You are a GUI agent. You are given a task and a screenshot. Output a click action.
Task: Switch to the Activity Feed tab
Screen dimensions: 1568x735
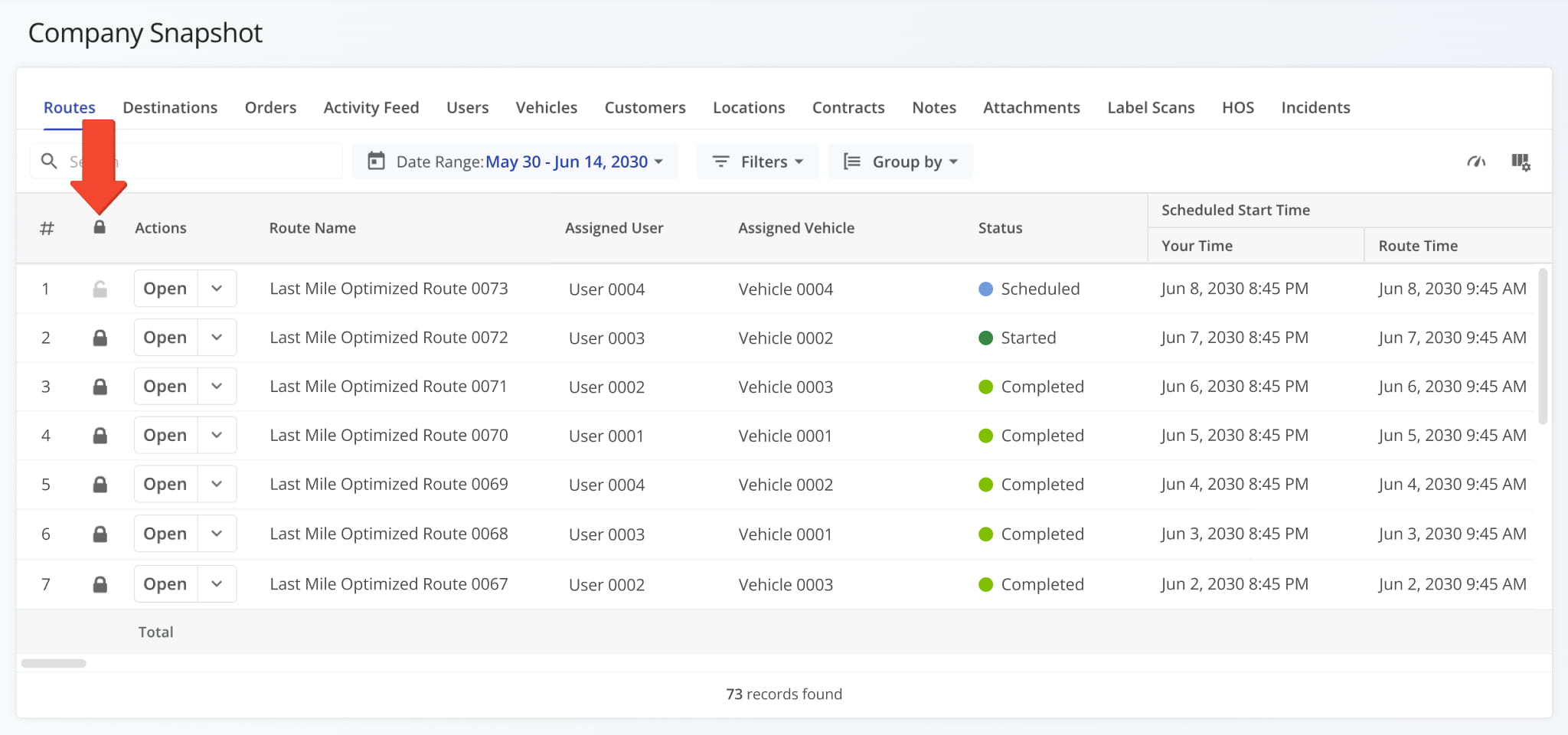click(371, 107)
